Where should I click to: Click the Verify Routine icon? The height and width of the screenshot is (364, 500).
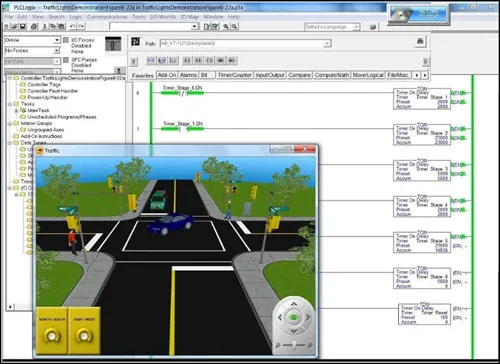tap(207, 26)
